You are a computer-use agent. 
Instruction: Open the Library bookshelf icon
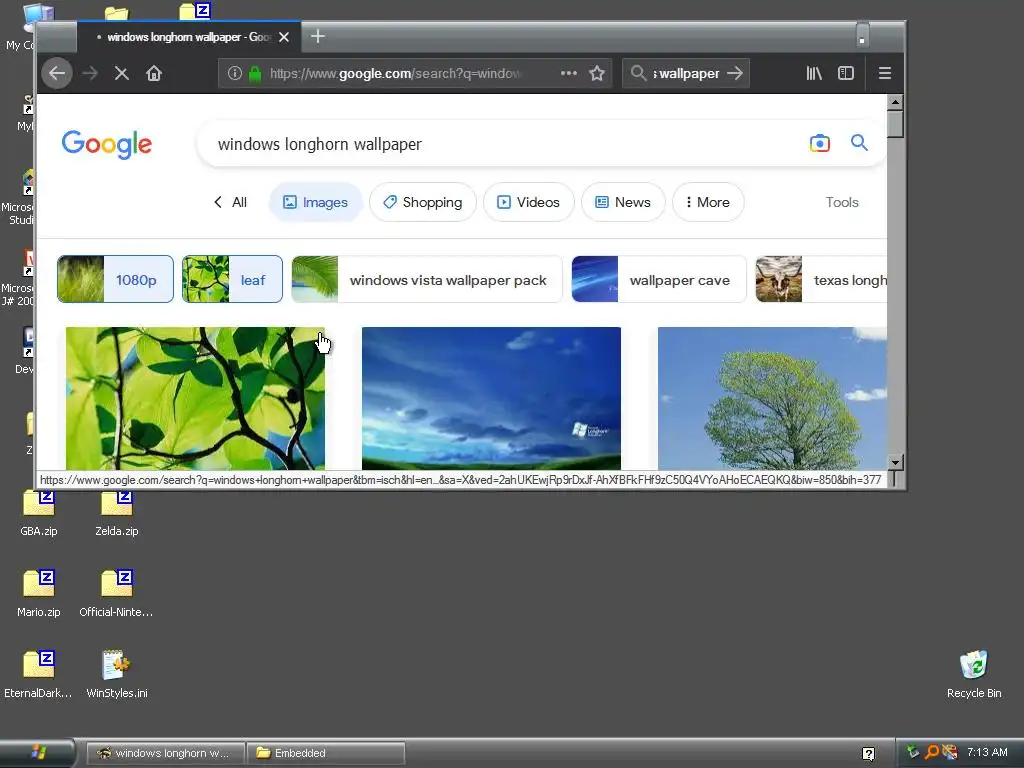(814, 73)
